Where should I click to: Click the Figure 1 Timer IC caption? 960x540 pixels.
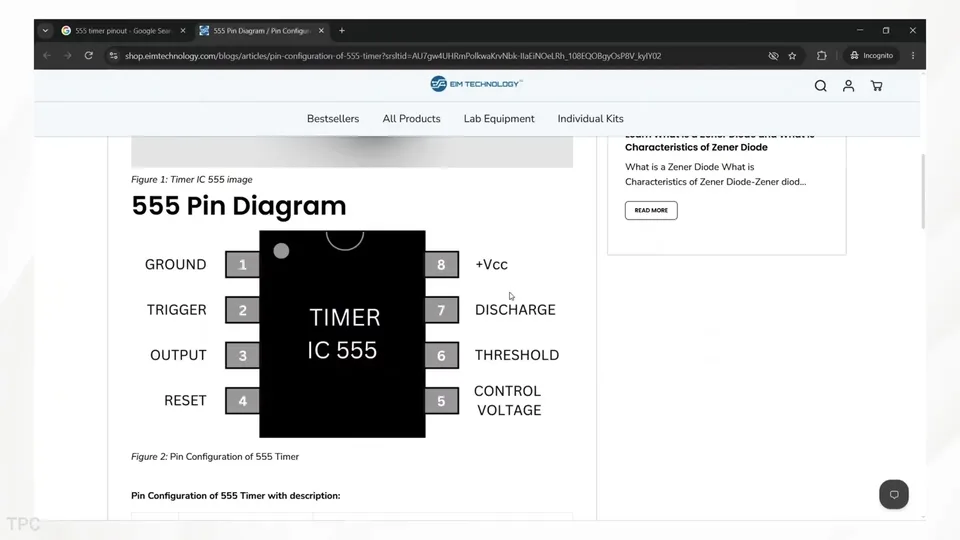click(x=192, y=179)
